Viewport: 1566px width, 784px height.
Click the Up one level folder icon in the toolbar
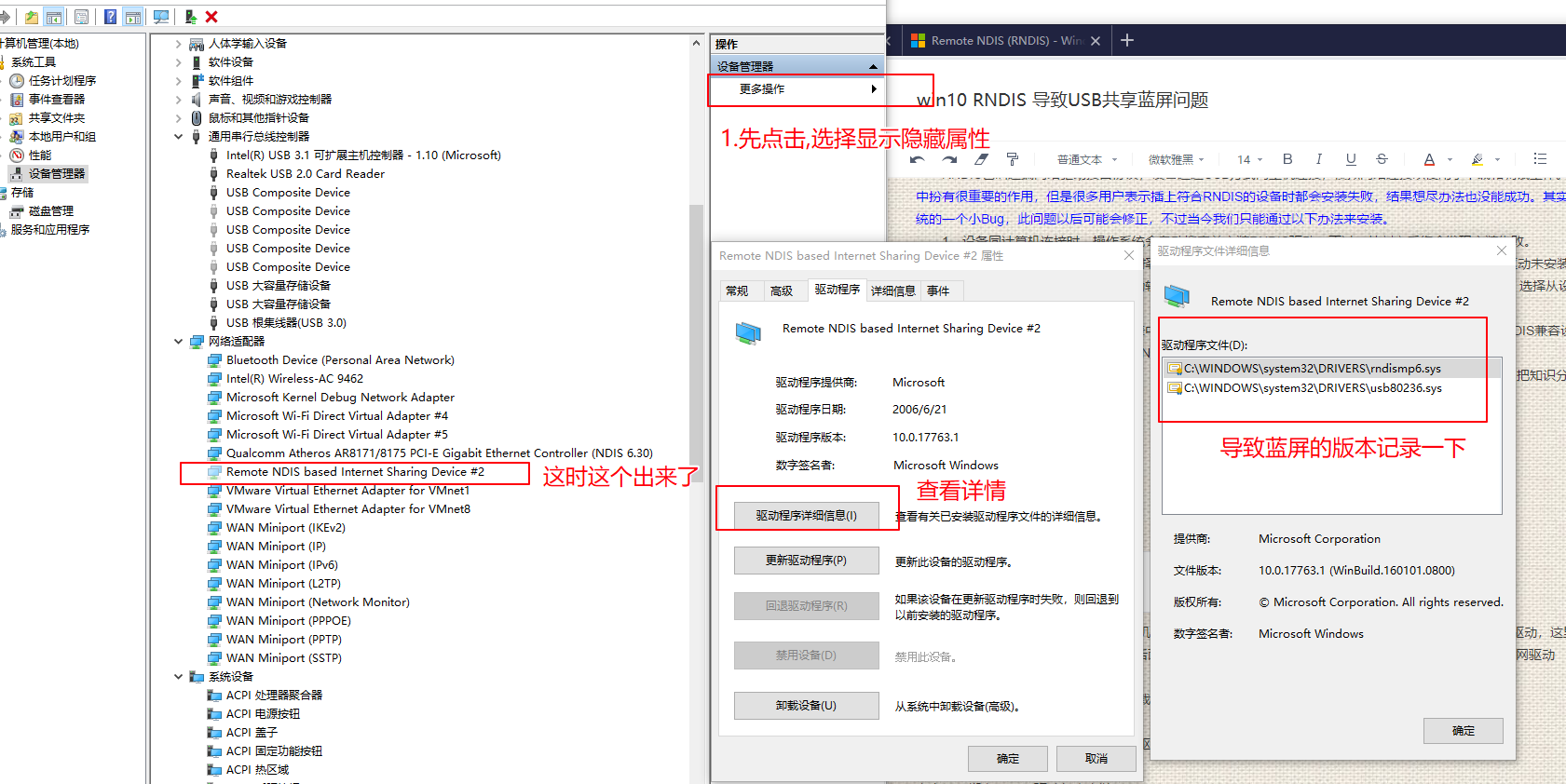pyautogui.click(x=32, y=17)
